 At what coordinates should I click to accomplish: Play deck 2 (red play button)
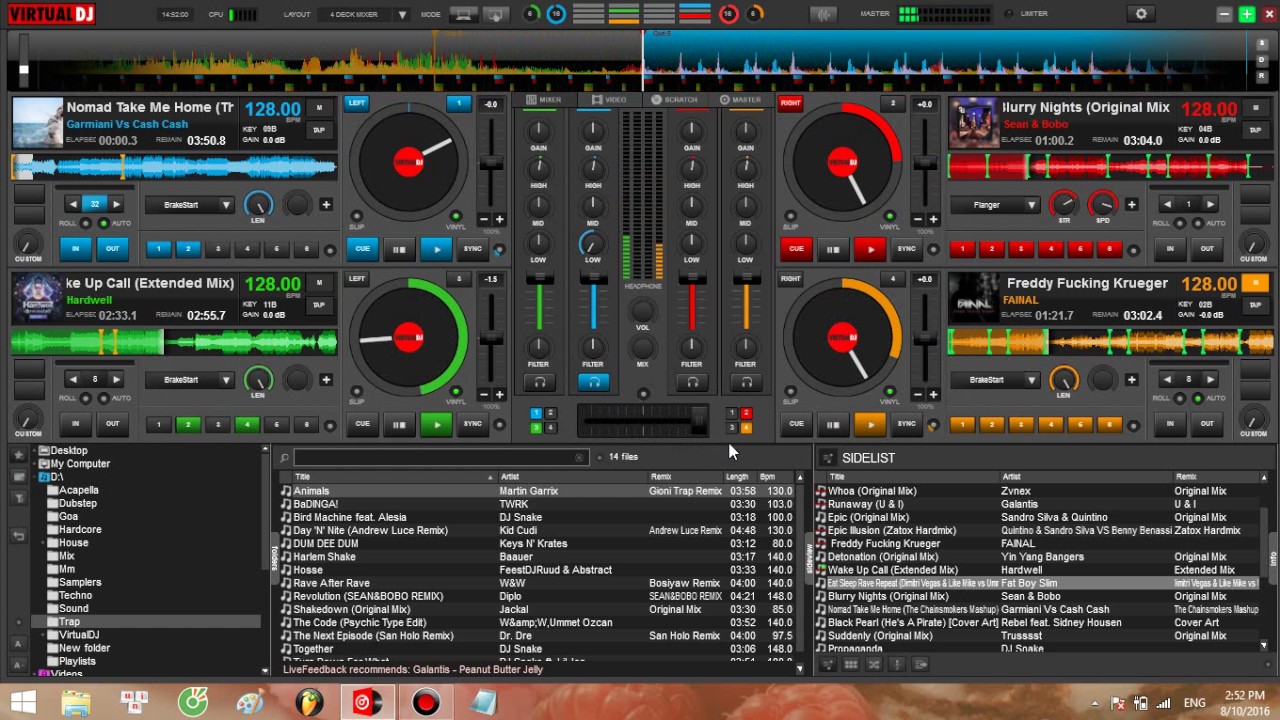tap(869, 249)
